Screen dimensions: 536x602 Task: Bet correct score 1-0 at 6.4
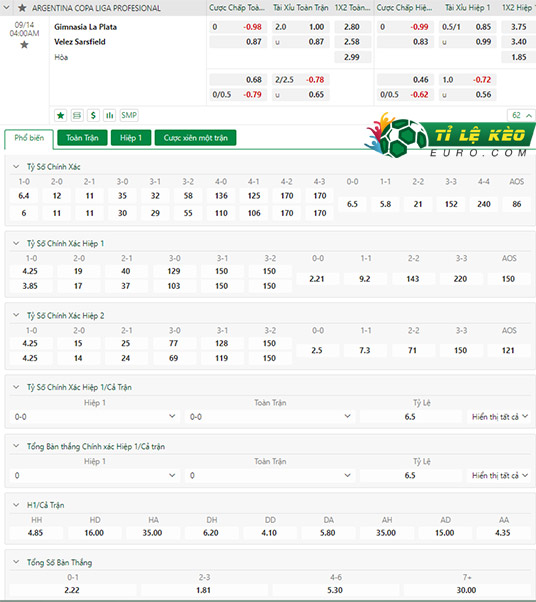click(x=24, y=196)
